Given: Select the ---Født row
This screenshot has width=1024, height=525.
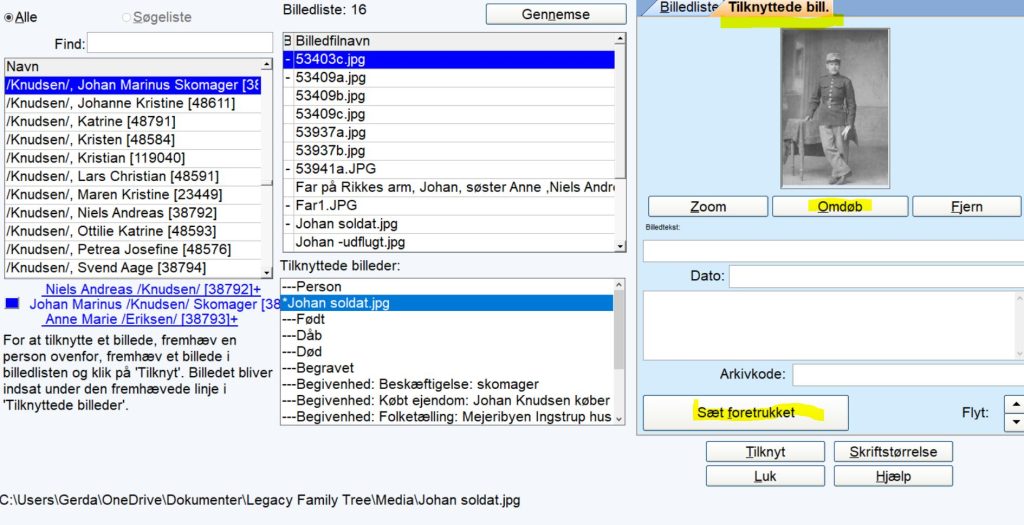Looking at the screenshot, I should 447,319.
